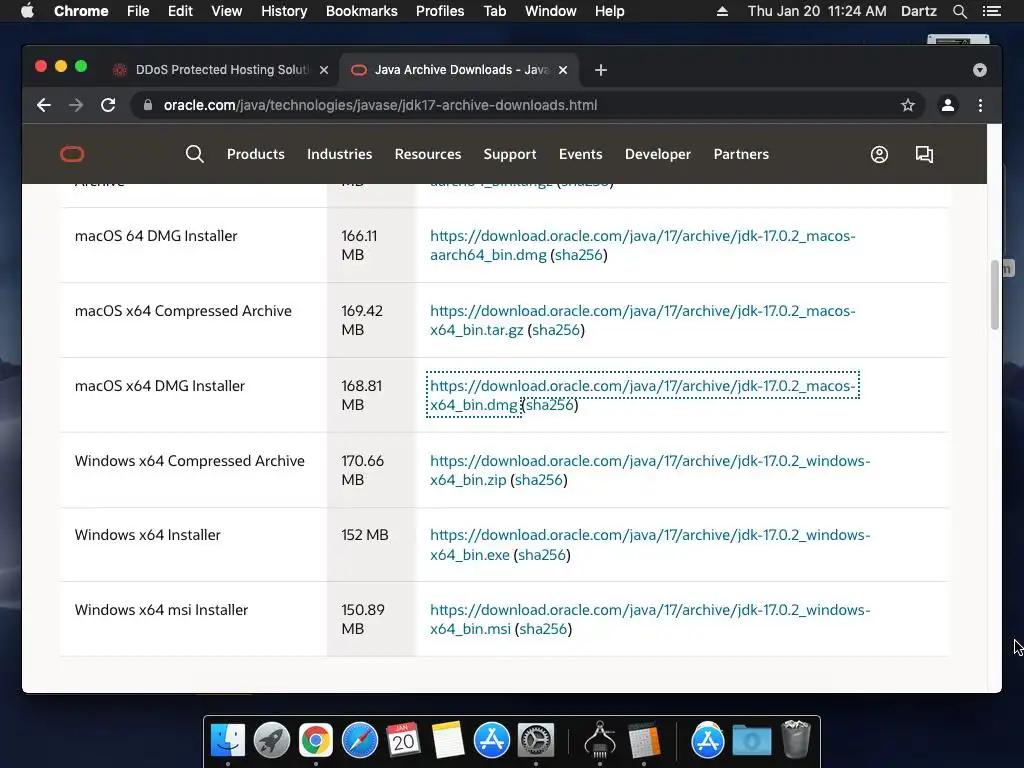The width and height of the screenshot is (1024, 768).
Task: Open sha256 for macOS x64 DMG Installer
Action: pyautogui.click(x=549, y=405)
